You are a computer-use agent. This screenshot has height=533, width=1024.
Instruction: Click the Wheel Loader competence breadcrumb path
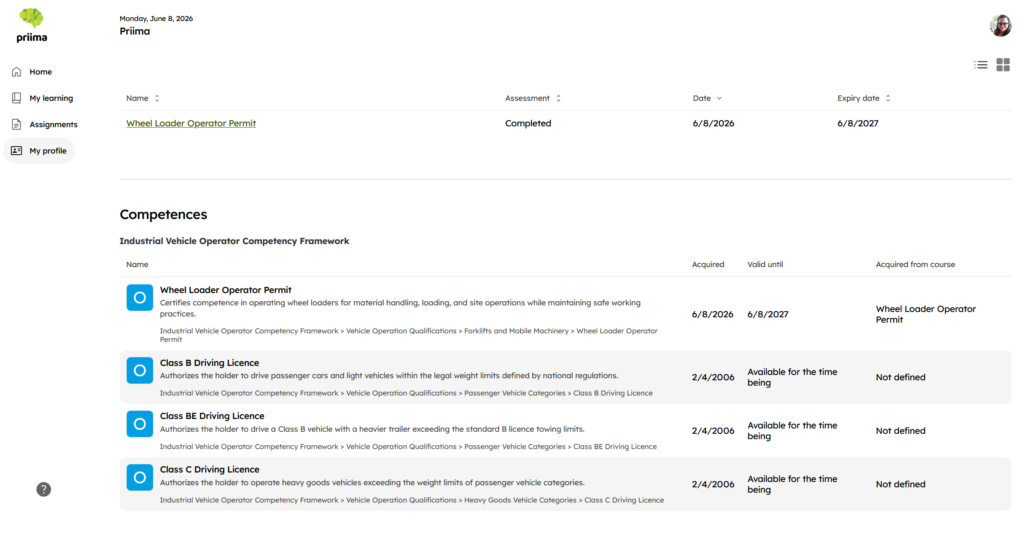[x=409, y=335]
